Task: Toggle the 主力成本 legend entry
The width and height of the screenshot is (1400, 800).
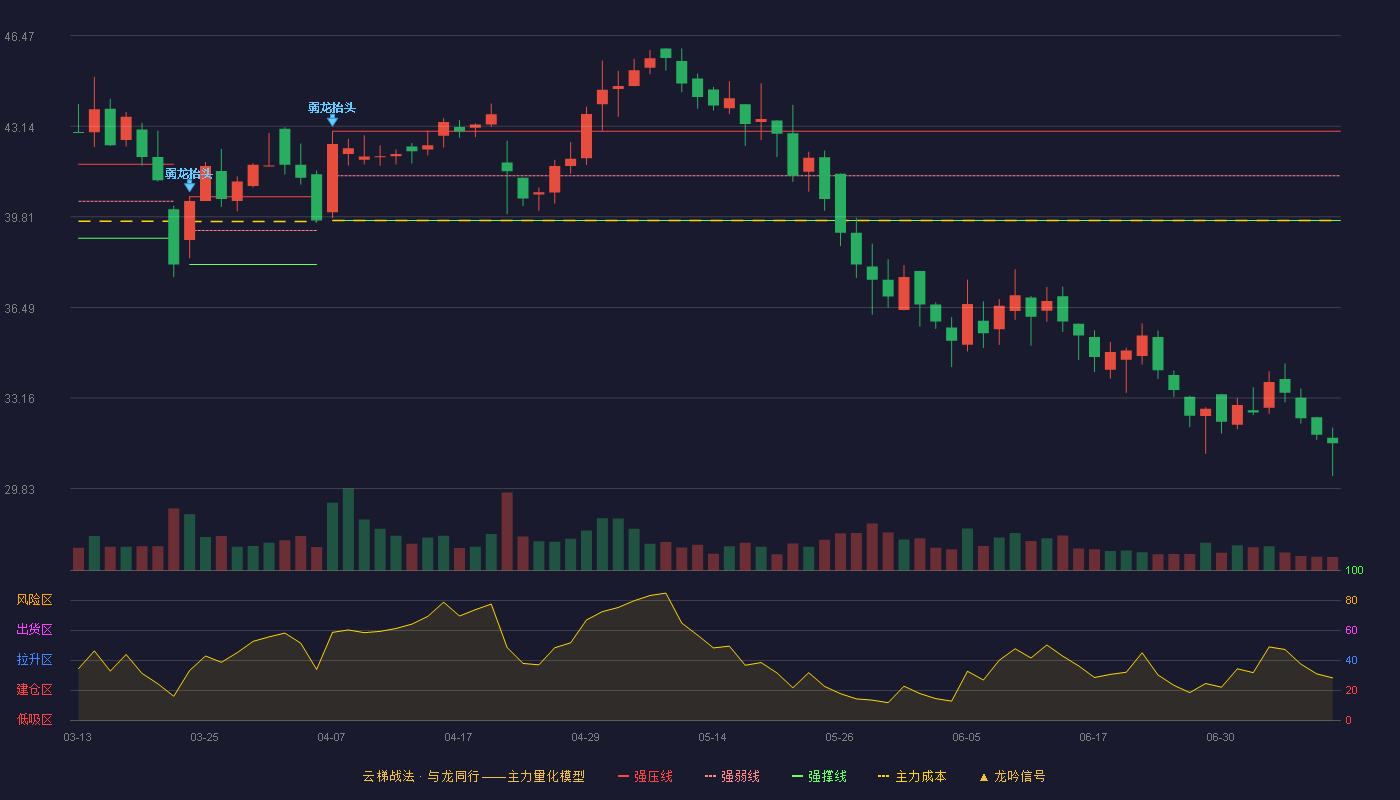Action: click(911, 776)
